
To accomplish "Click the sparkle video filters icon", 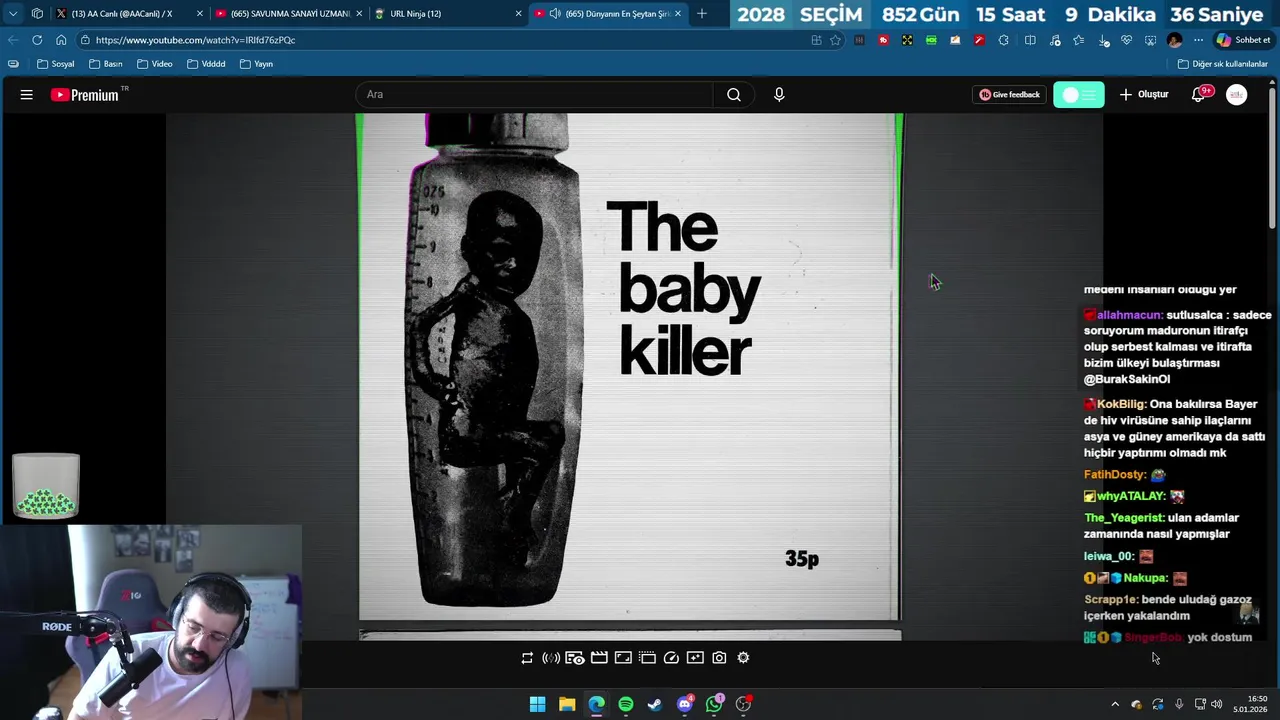I will point(695,658).
